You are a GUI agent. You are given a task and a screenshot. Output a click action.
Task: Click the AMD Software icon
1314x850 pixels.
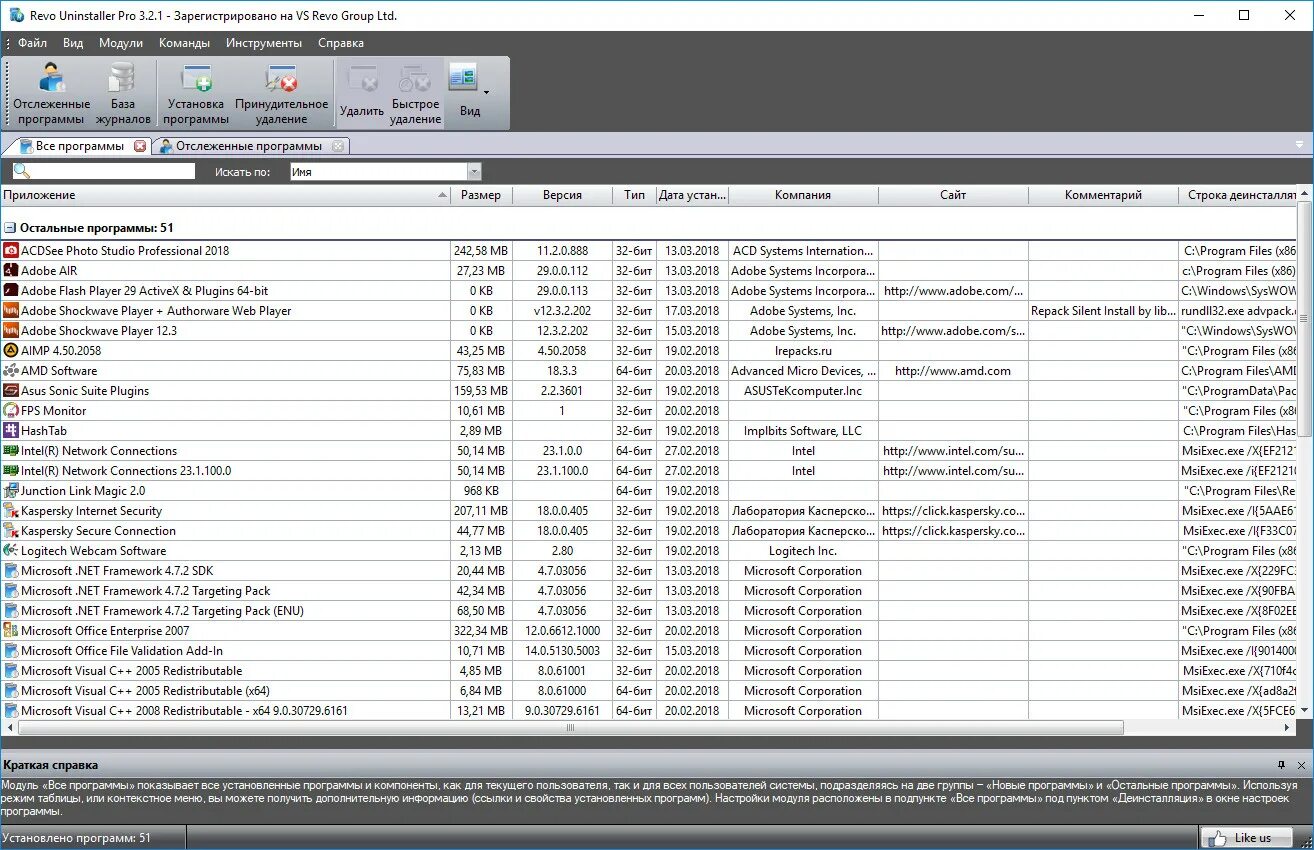(x=11, y=371)
